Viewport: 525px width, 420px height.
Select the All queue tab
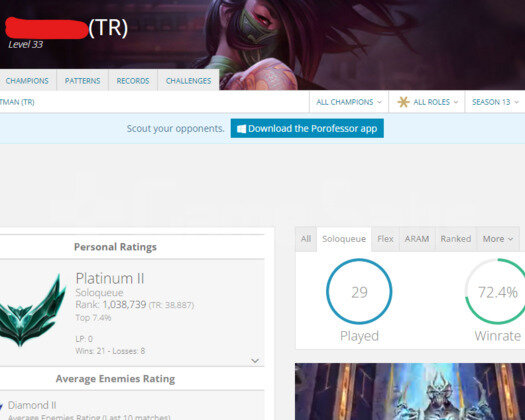coord(306,239)
